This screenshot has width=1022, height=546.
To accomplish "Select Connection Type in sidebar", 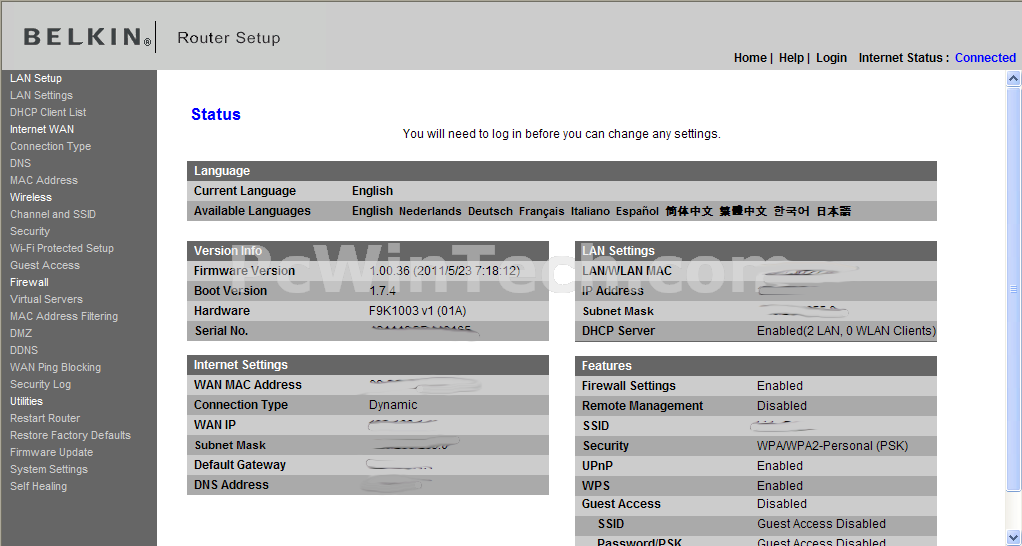I will tap(50, 146).
